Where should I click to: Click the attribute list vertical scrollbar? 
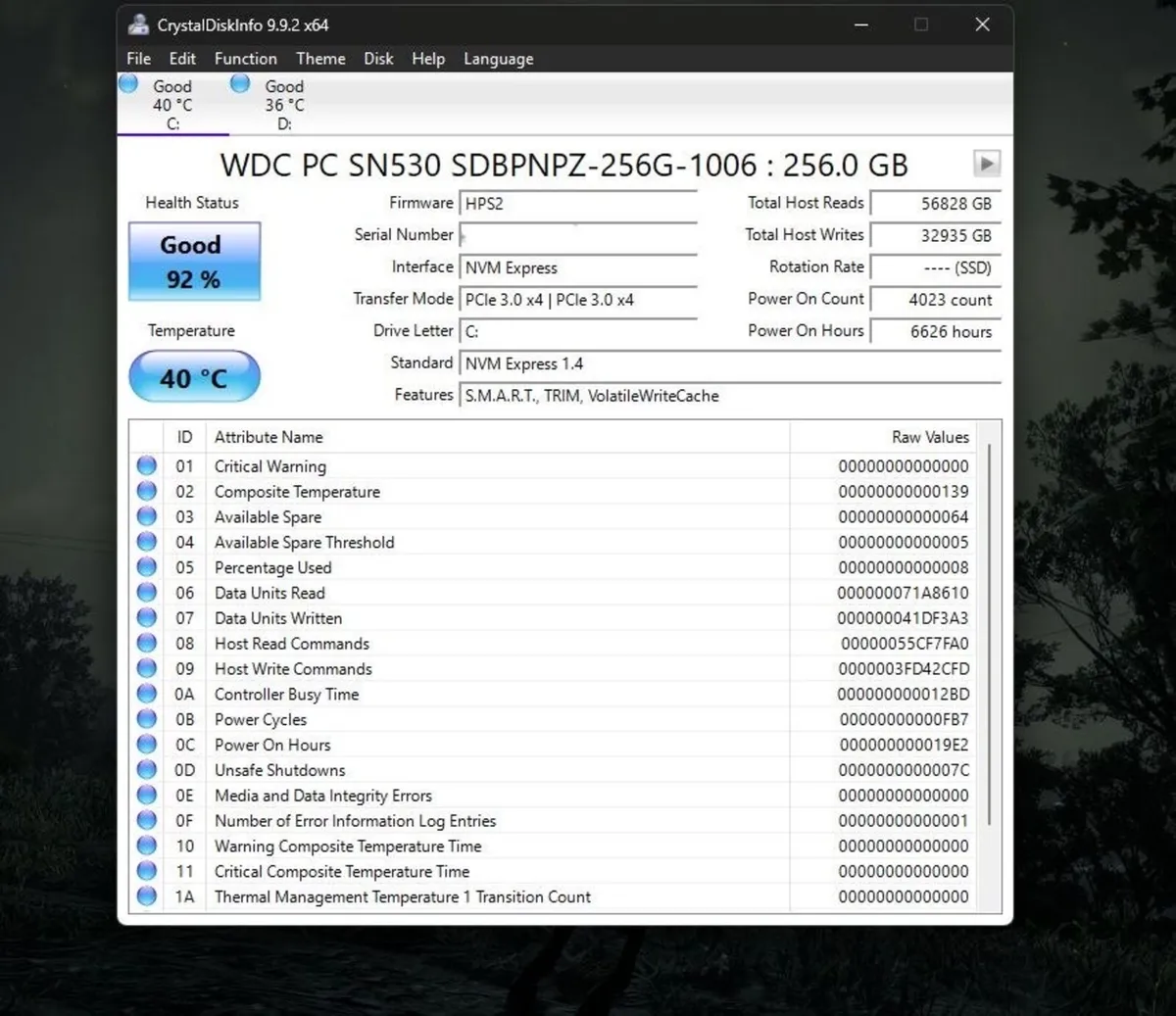(x=991, y=634)
